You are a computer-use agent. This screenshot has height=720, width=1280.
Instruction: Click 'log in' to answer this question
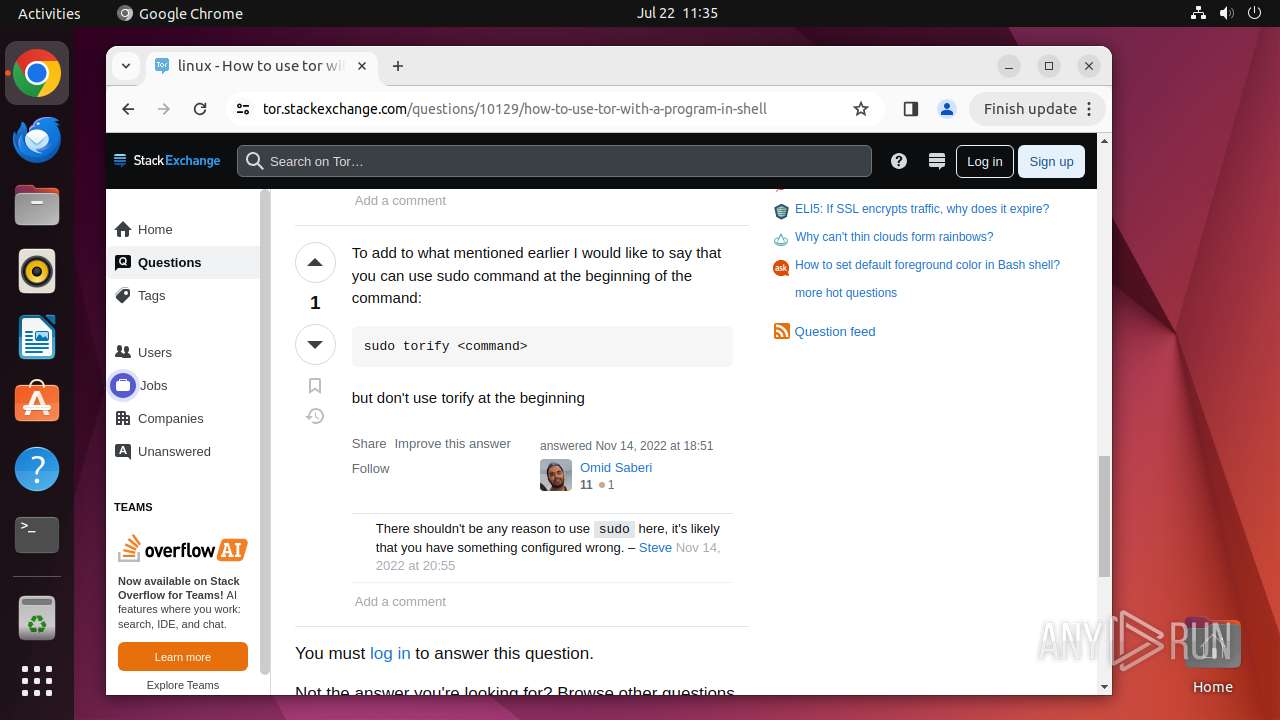click(x=390, y=653)
